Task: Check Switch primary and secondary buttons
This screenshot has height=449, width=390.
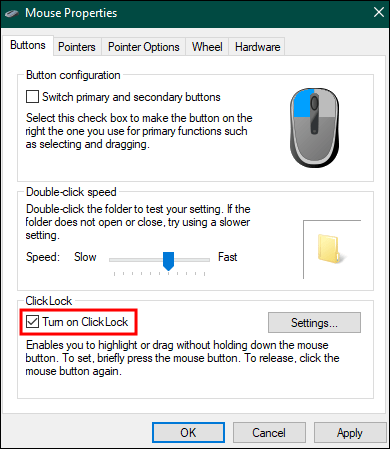Action: pyautogui.click(x=32, y=97)
